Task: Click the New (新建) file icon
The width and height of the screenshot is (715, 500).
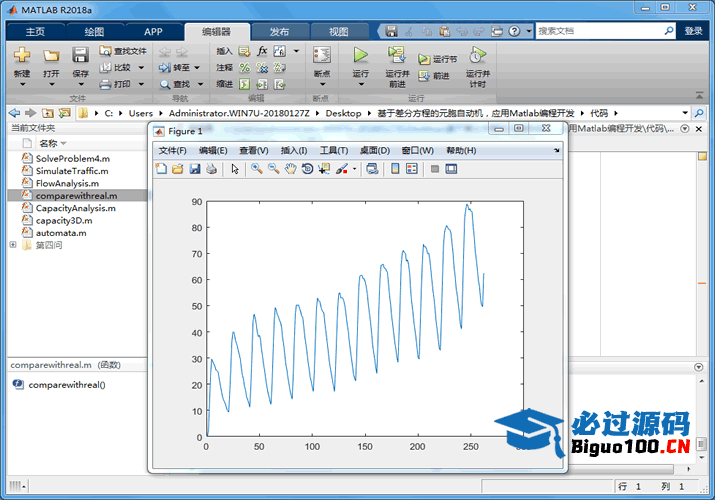Action: tap(22, 55)
